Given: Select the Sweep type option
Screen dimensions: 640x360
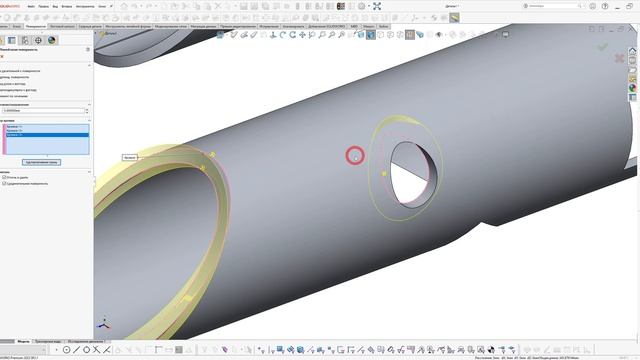Looking at the screenshot, I should (14, 96).
